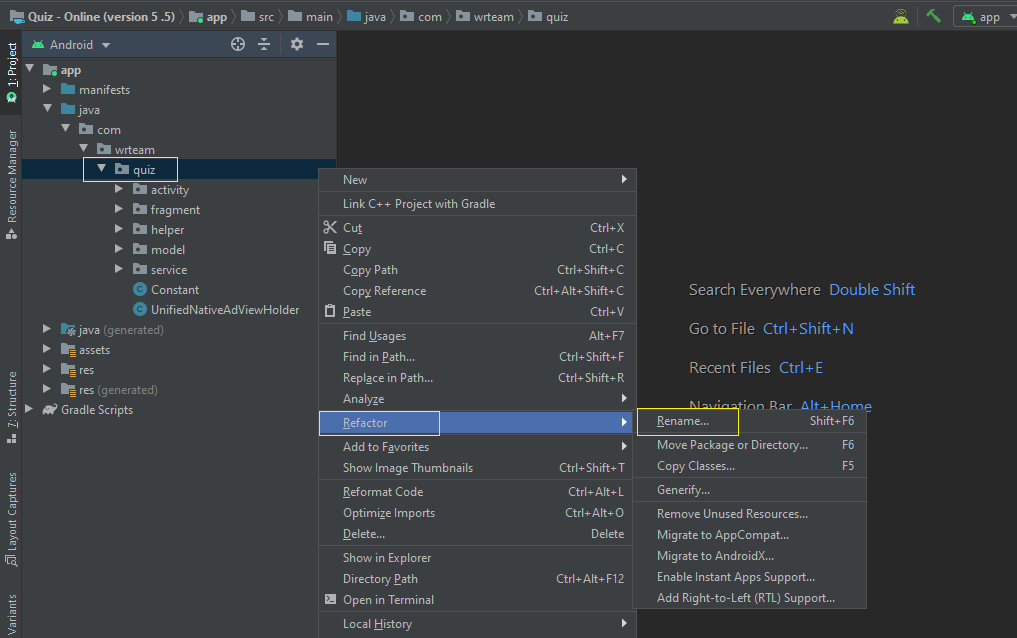The width and height of the screenshot is (1017, 638).
Task: Choose Rename... in Refactor submenu
Action: click(750, 421)
